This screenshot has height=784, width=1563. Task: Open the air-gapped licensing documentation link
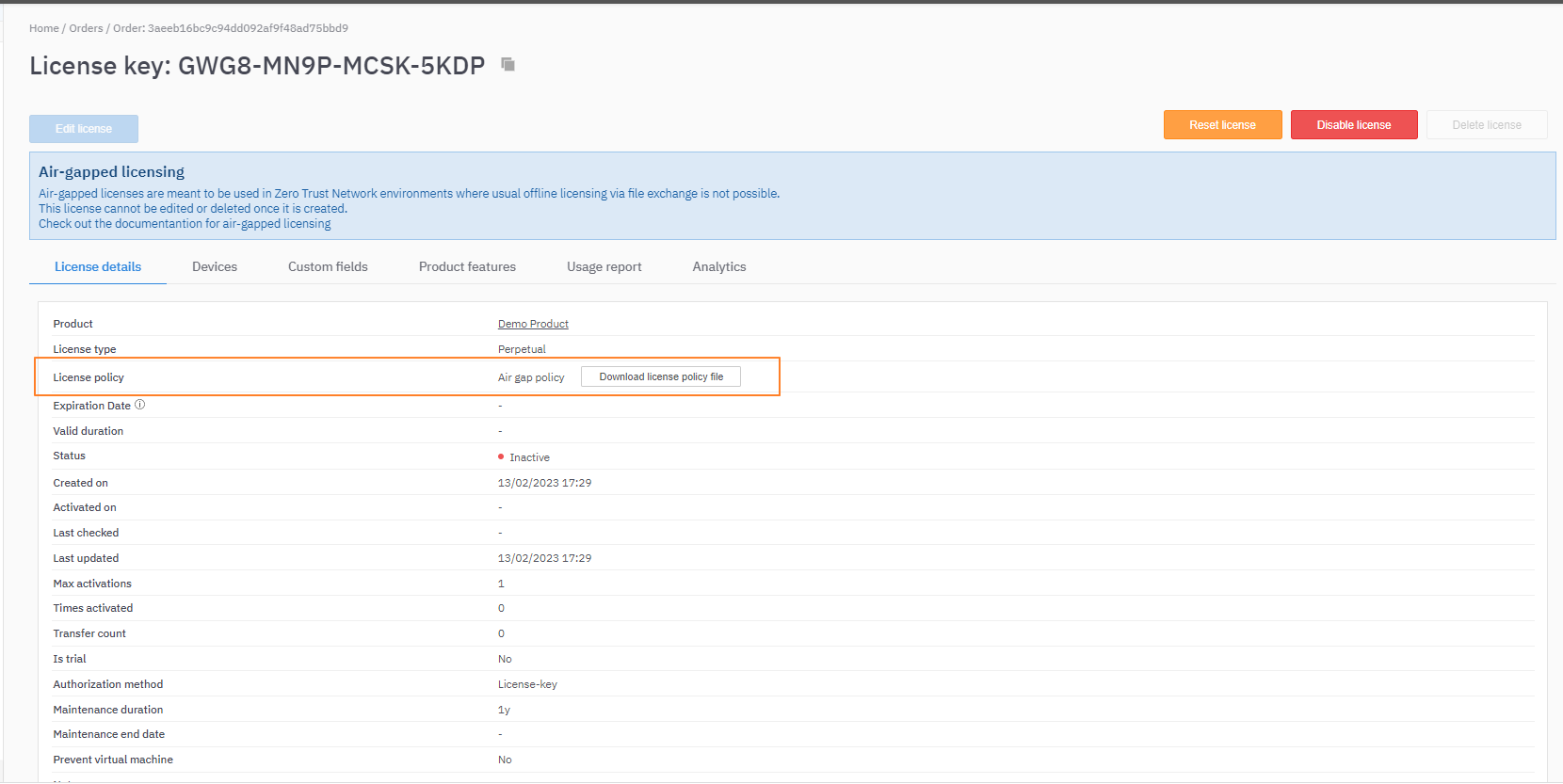pos(185,224)
